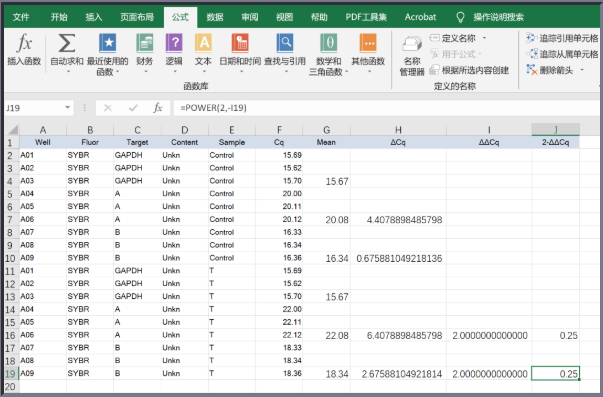Click cell with 0.675881049218136
This screenshot has height=397, width=603.
pos(398,258)
